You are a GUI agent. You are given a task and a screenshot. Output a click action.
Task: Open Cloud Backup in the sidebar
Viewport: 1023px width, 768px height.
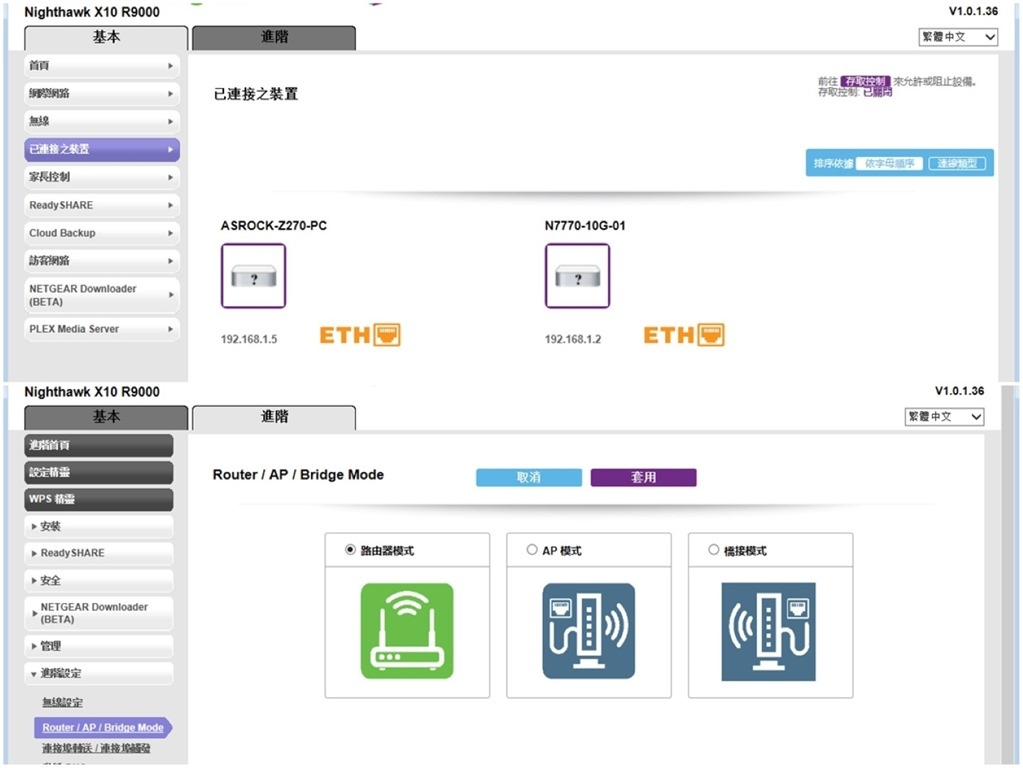click(x=102, y=233)
